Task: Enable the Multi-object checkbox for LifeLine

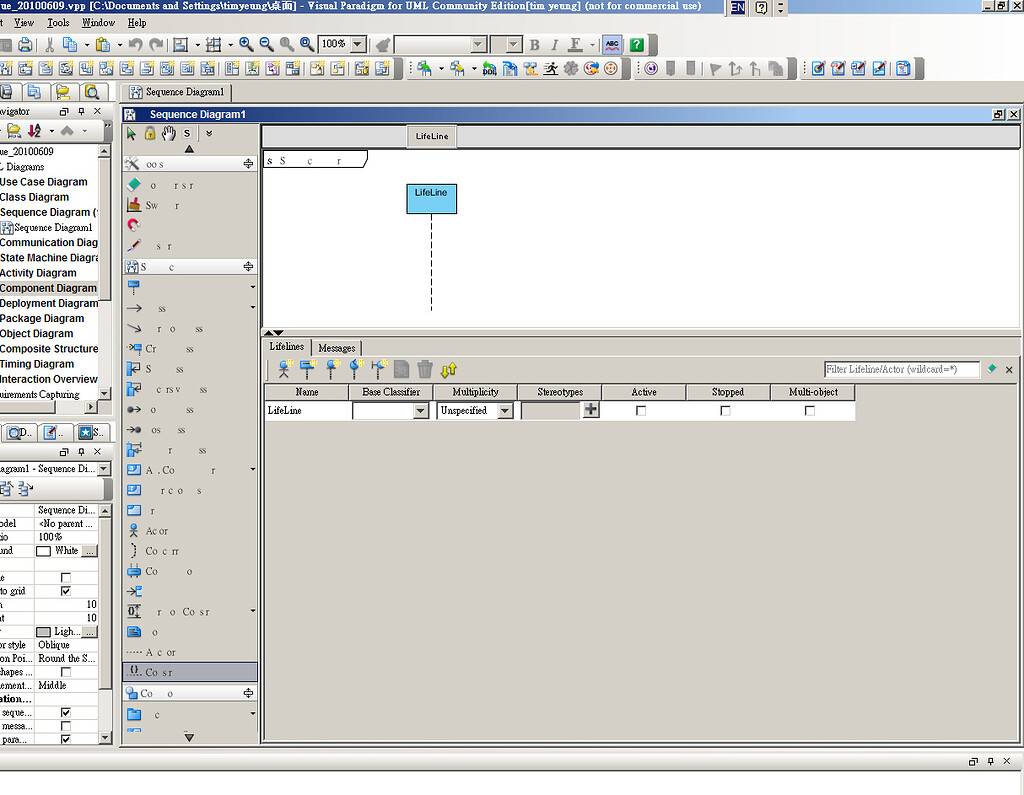Action: click(x=810, y=411)
